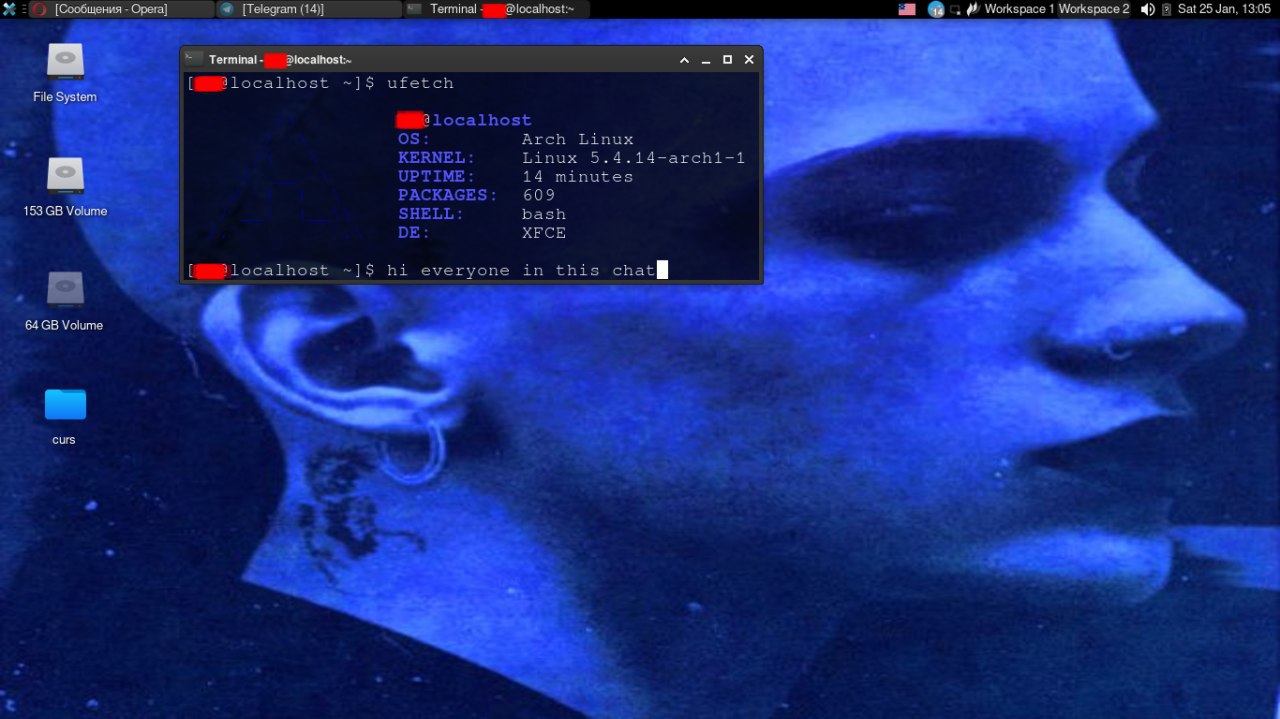Click the '64 GB Volume' desktop label
This screenshot has height=719, width=1280.
pos(64,325)
